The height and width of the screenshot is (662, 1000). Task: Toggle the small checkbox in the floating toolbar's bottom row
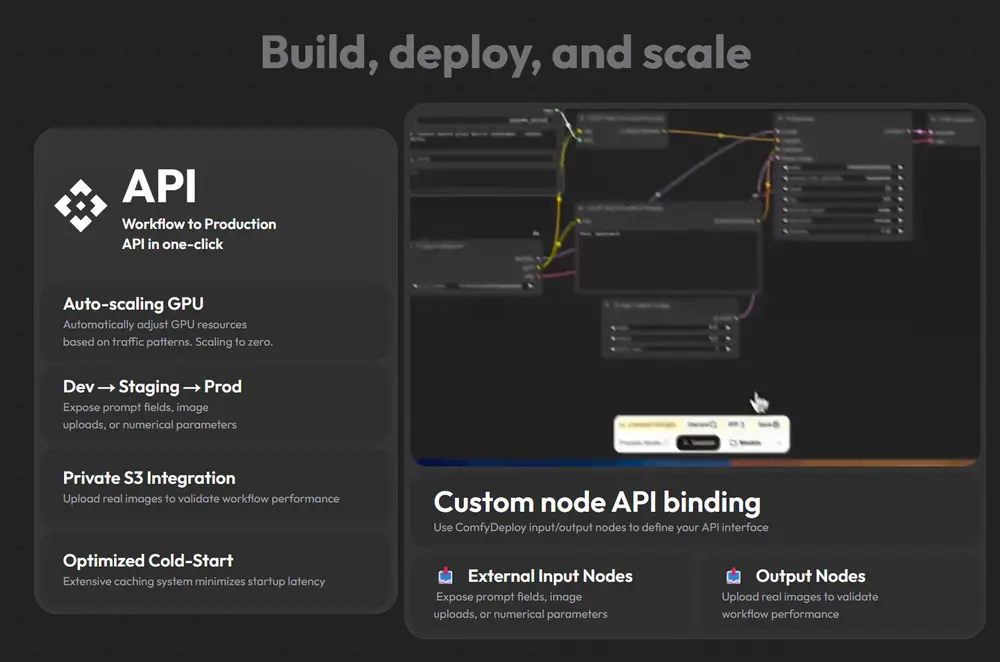(x=666, y=442)
